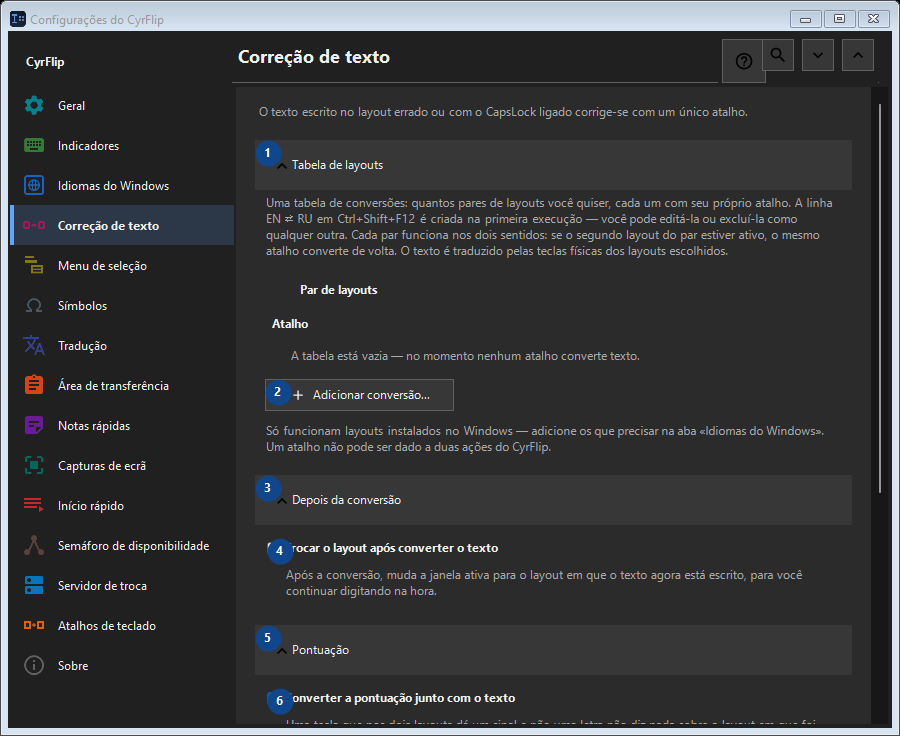Collapse the Depois da conversão section

(553, 499)
